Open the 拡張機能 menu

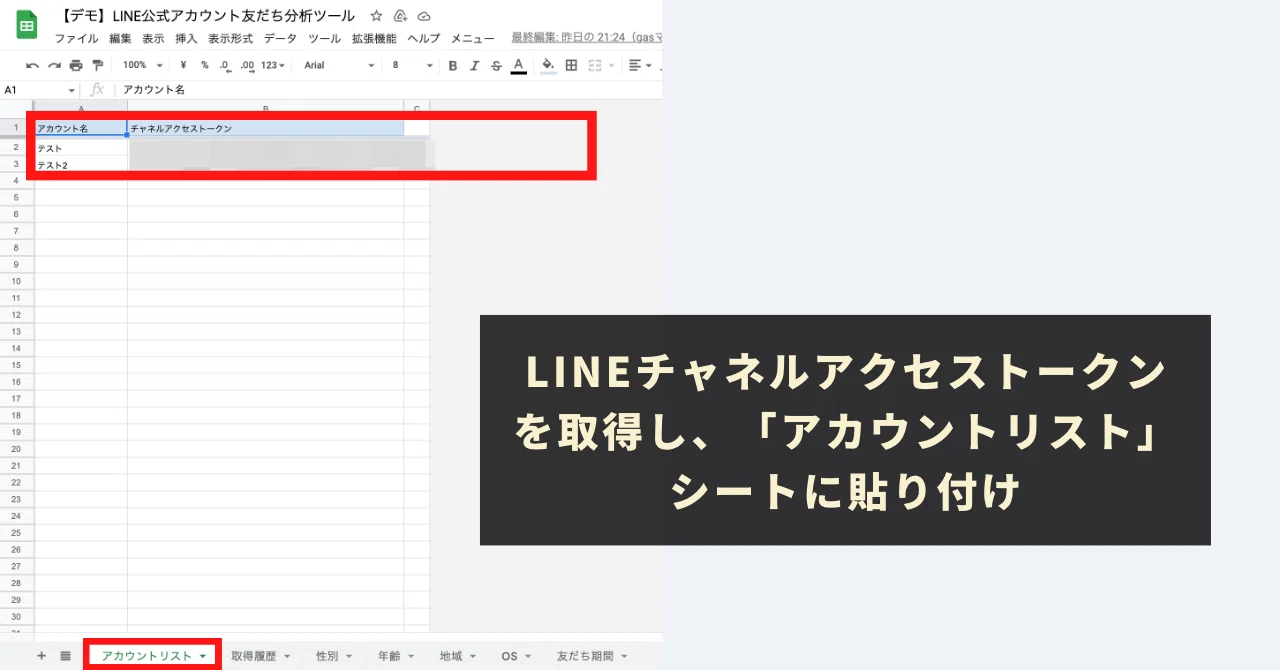[x=374, y=38]
